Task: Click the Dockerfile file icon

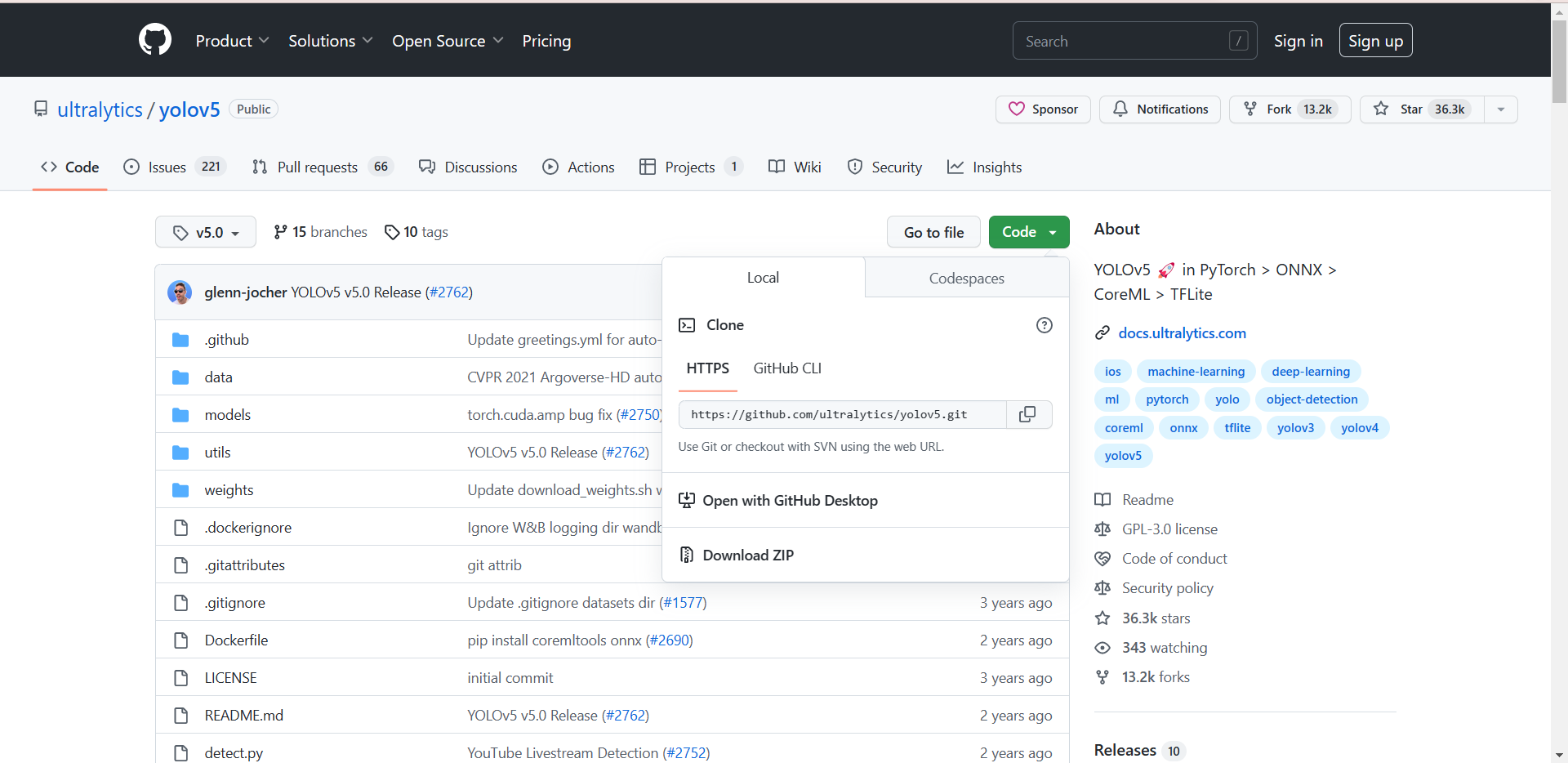Action: [181, 640]
